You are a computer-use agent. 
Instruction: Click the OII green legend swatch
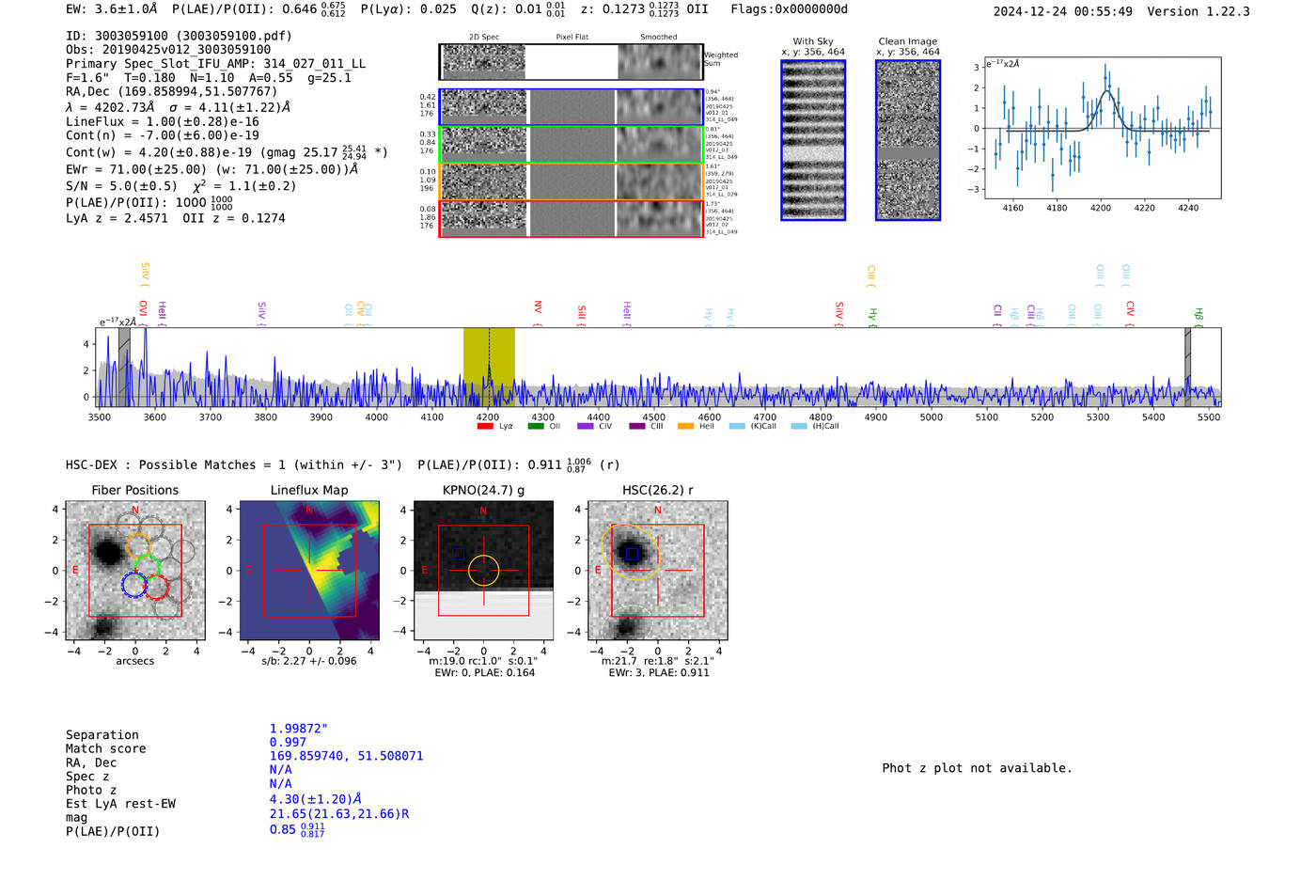[x=536, y=426]
